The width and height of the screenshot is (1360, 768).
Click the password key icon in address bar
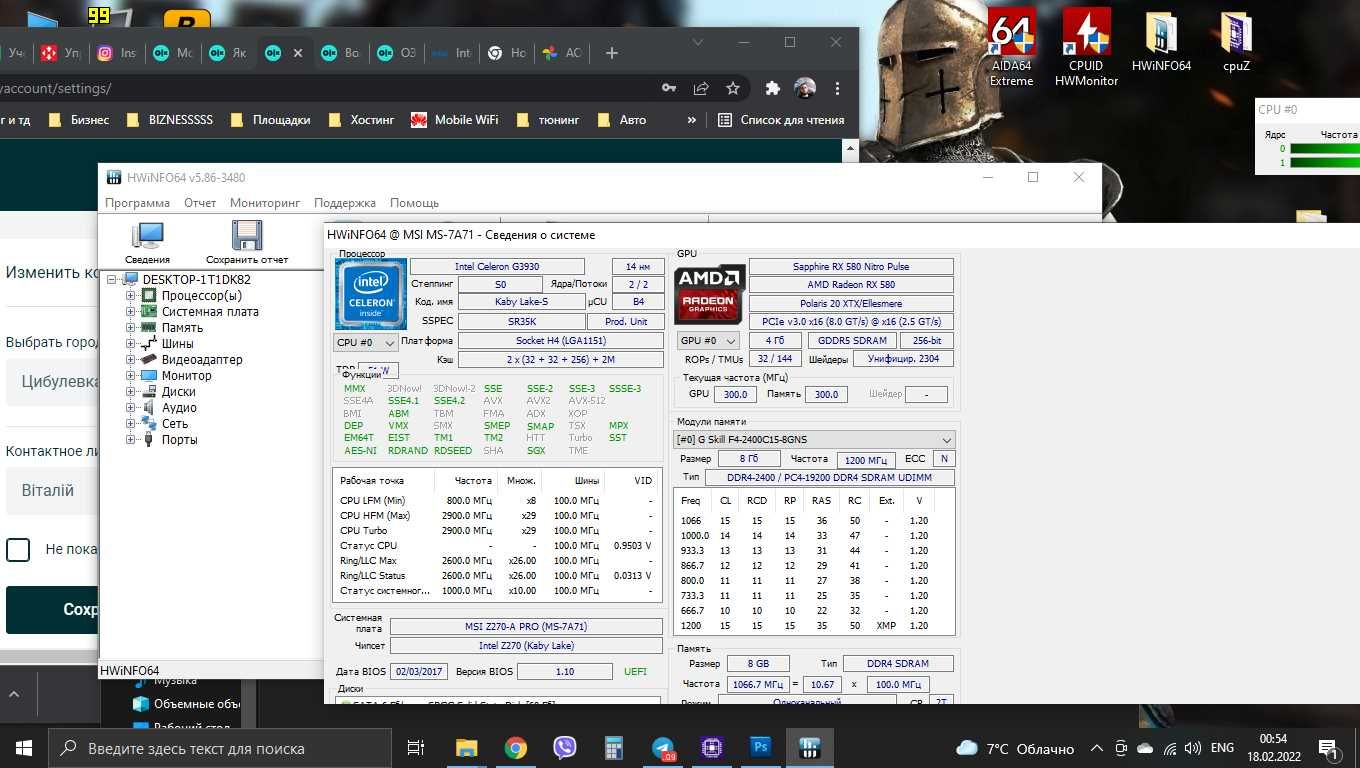669,88
